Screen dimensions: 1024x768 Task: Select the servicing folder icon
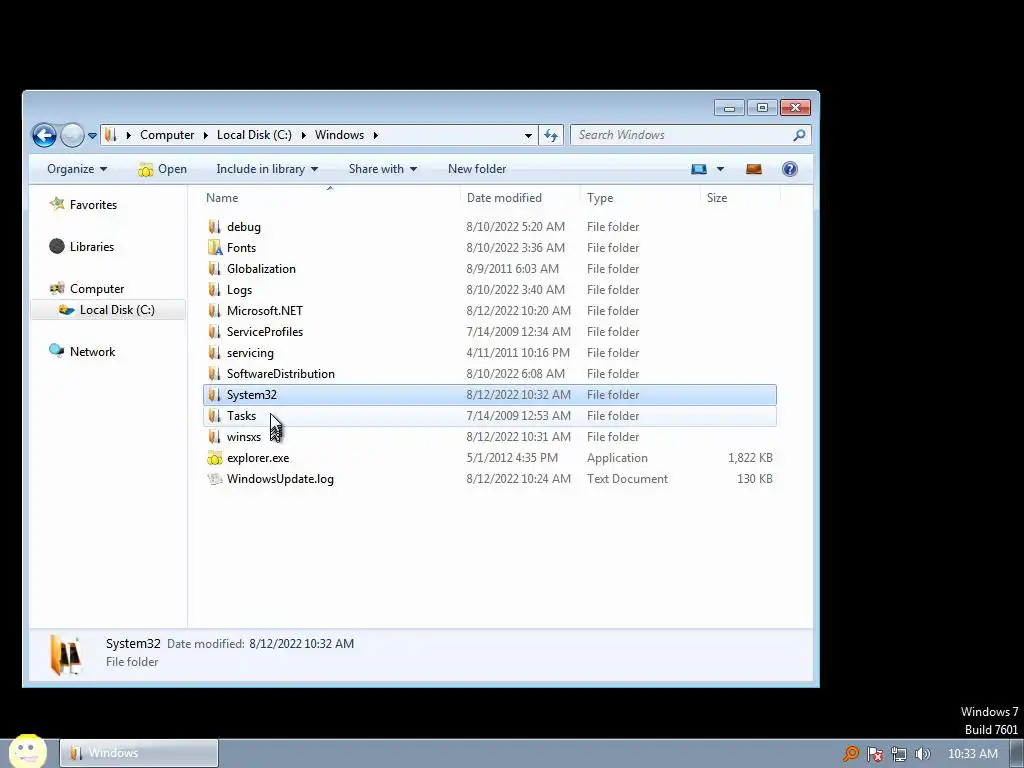(x=215, y=352)
